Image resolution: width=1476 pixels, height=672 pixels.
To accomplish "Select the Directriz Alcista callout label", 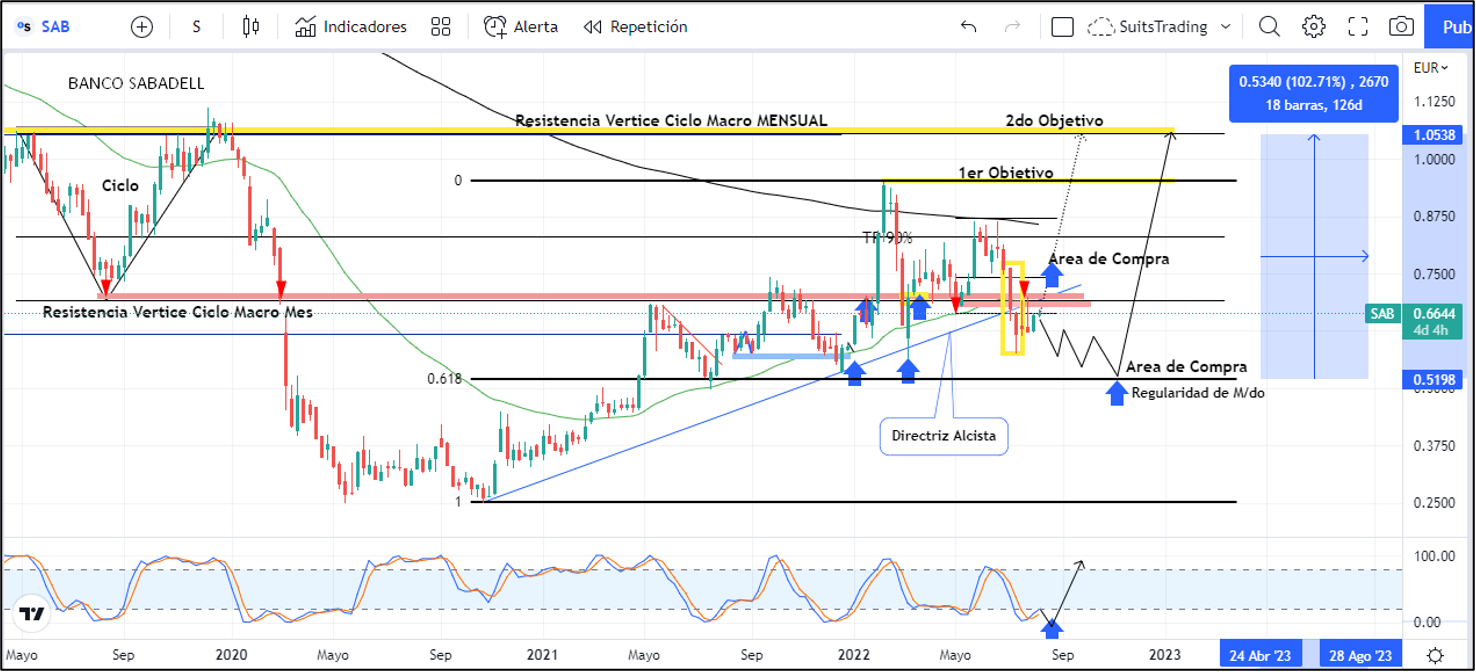I will pos(943,436).
